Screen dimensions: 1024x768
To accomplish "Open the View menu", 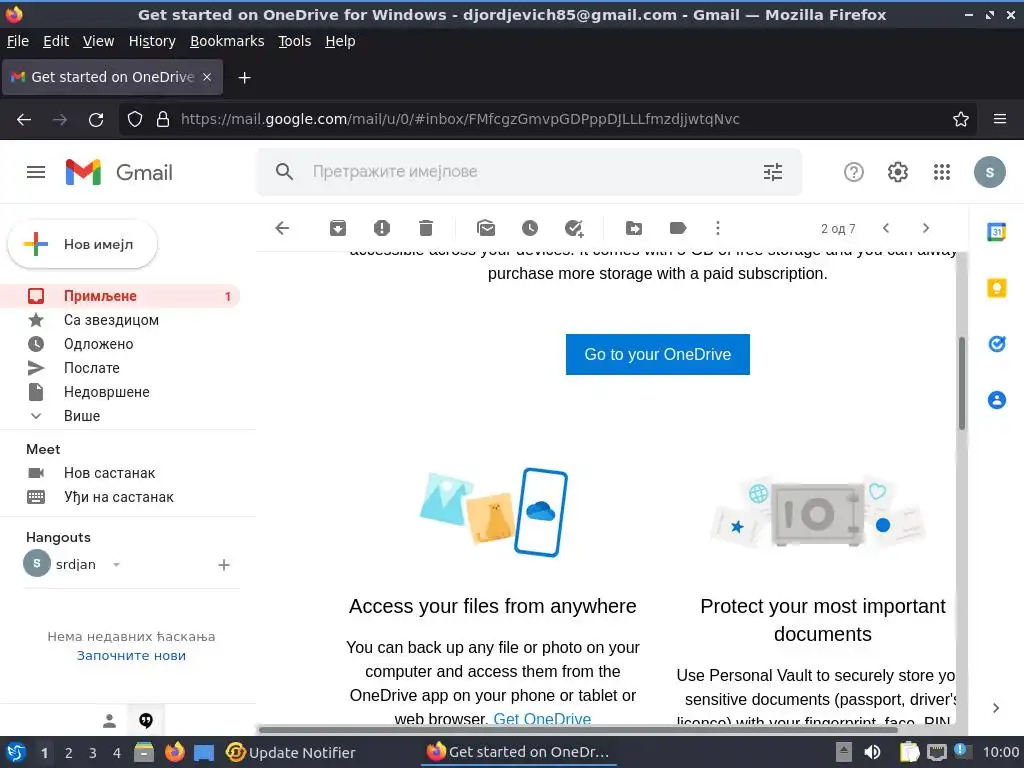I will coord(99,41).
